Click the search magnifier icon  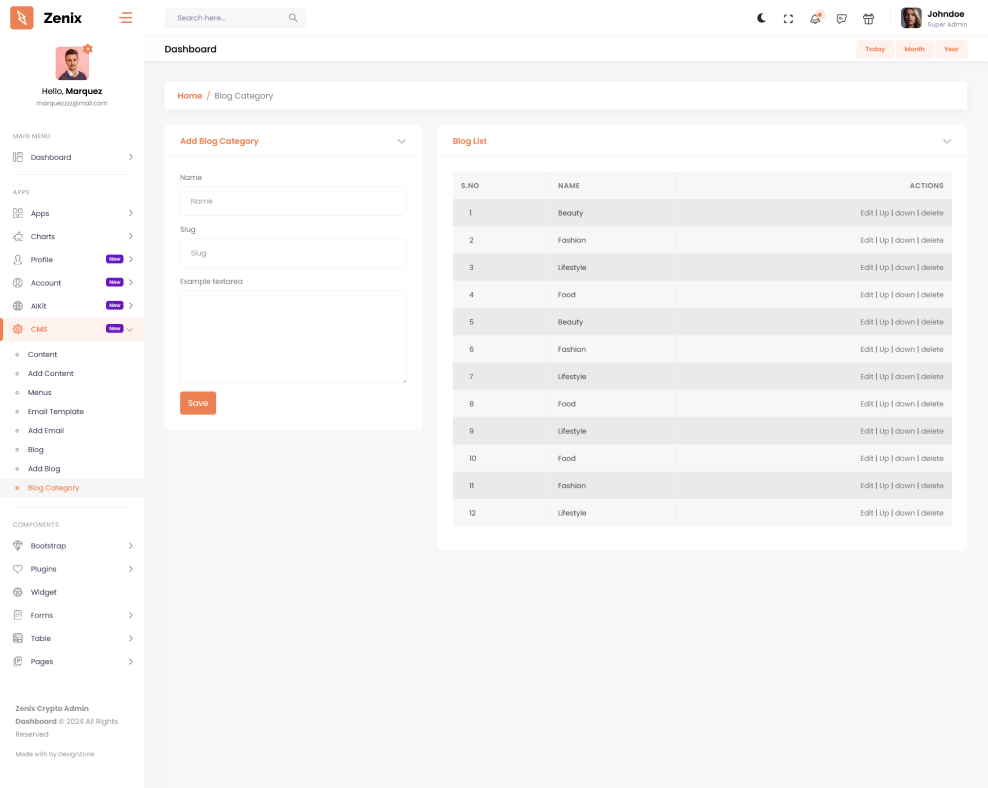click(x=293, y=18)
